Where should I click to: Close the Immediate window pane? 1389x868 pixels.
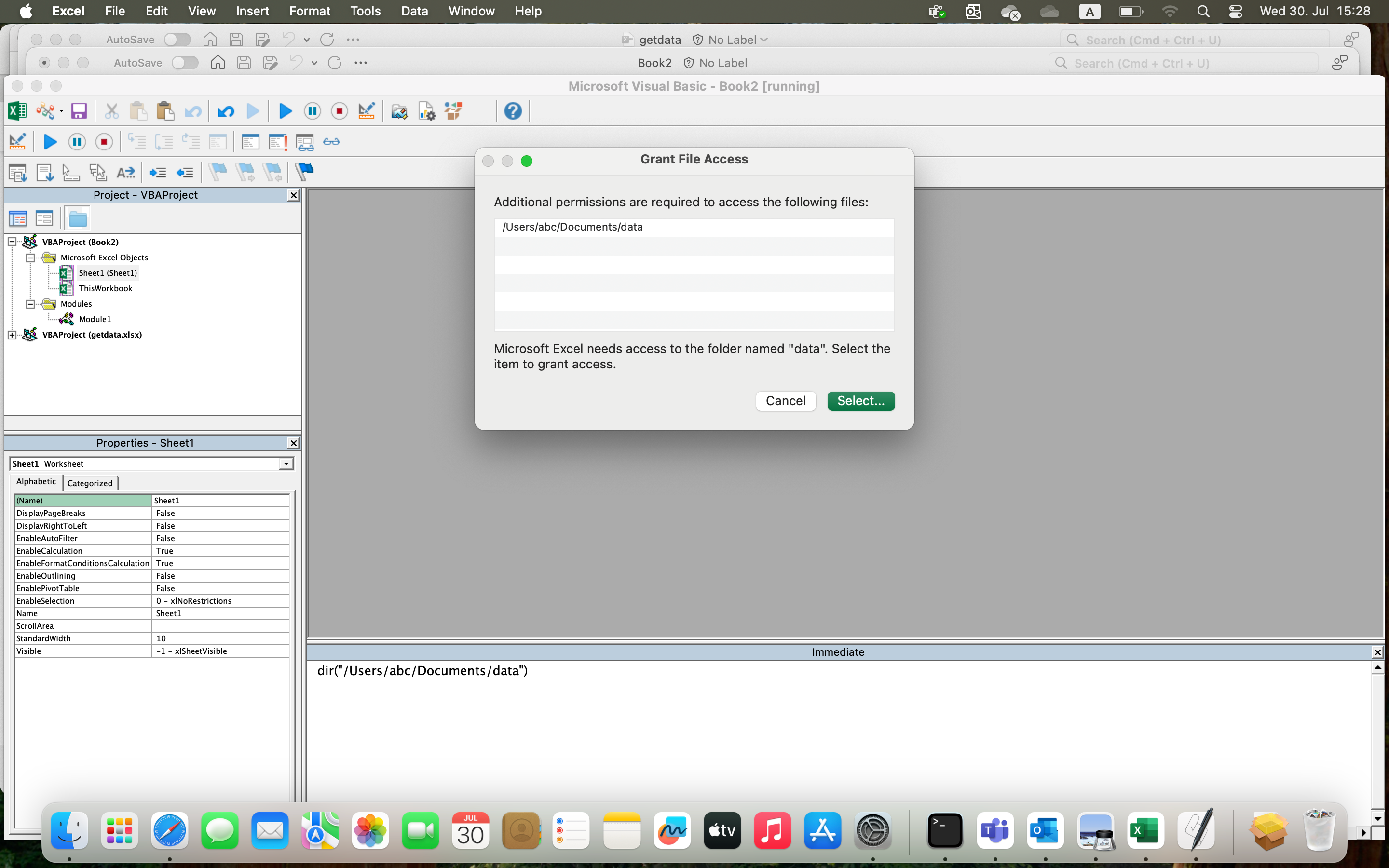(1377, 652)
